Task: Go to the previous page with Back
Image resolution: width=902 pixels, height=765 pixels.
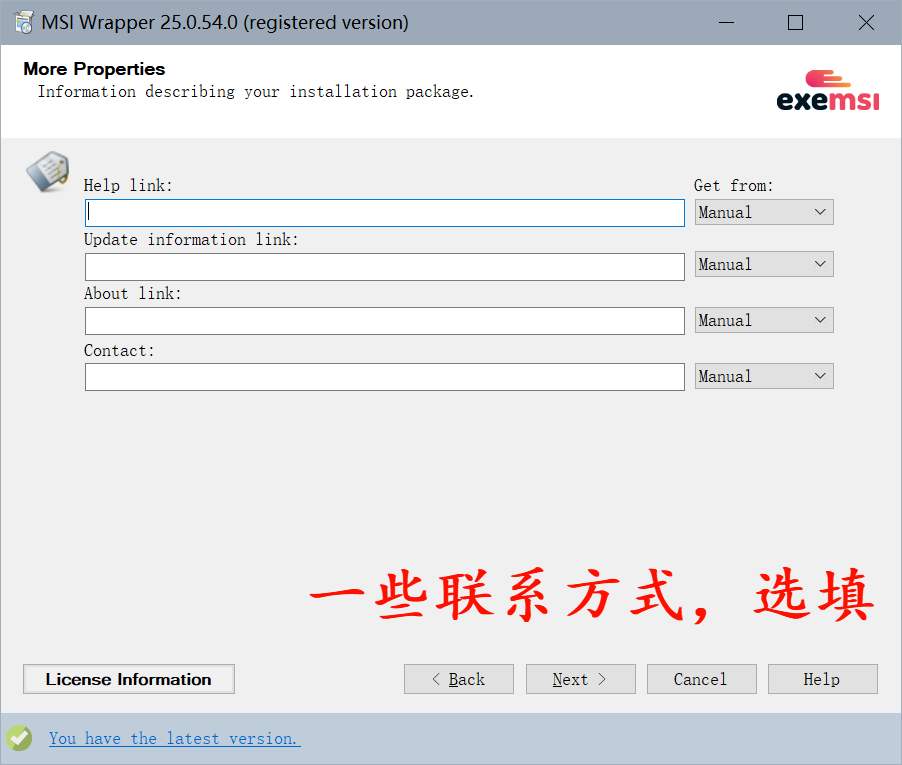Action: [458, 679]
